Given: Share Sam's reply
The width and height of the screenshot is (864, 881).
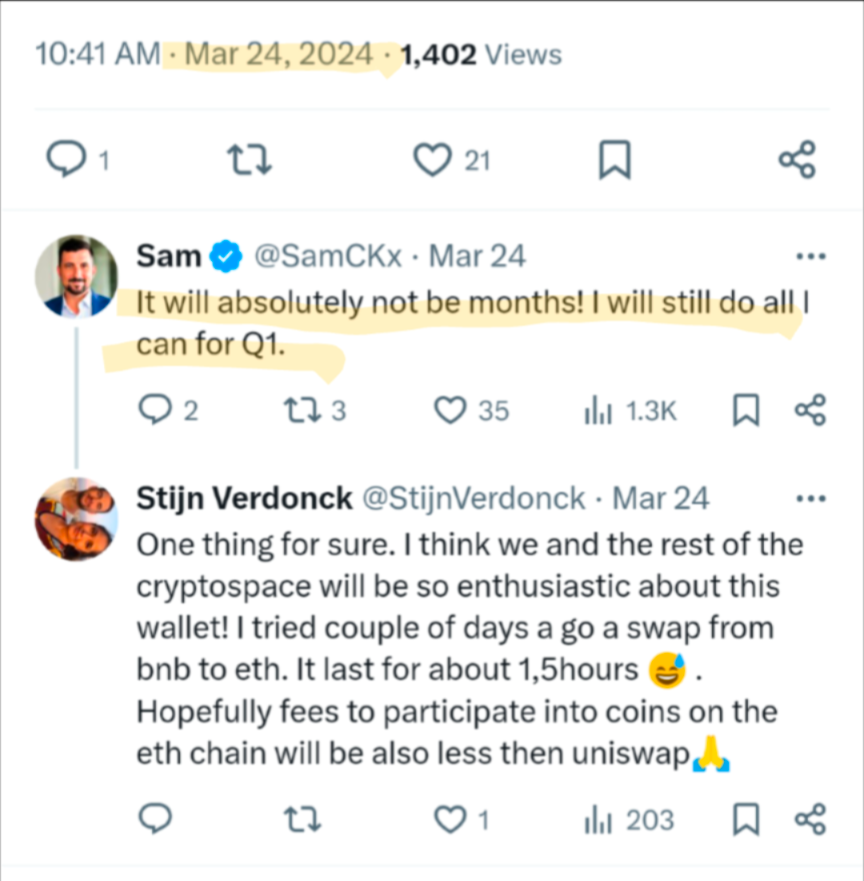Looking at the screenshot, I should pyautogui.click(x=811, y=410).
